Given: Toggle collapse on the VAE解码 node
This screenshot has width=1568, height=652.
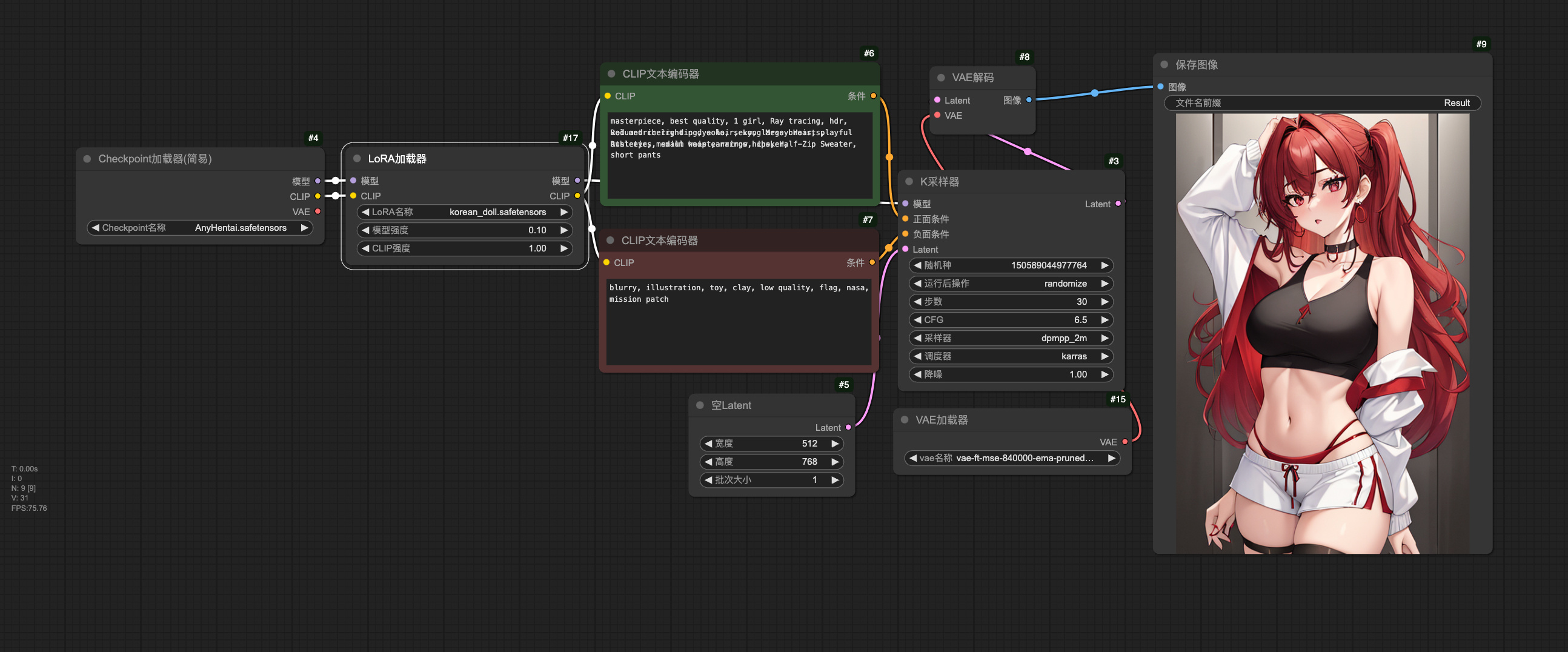Looking at the screenshot, I should 942,78.
